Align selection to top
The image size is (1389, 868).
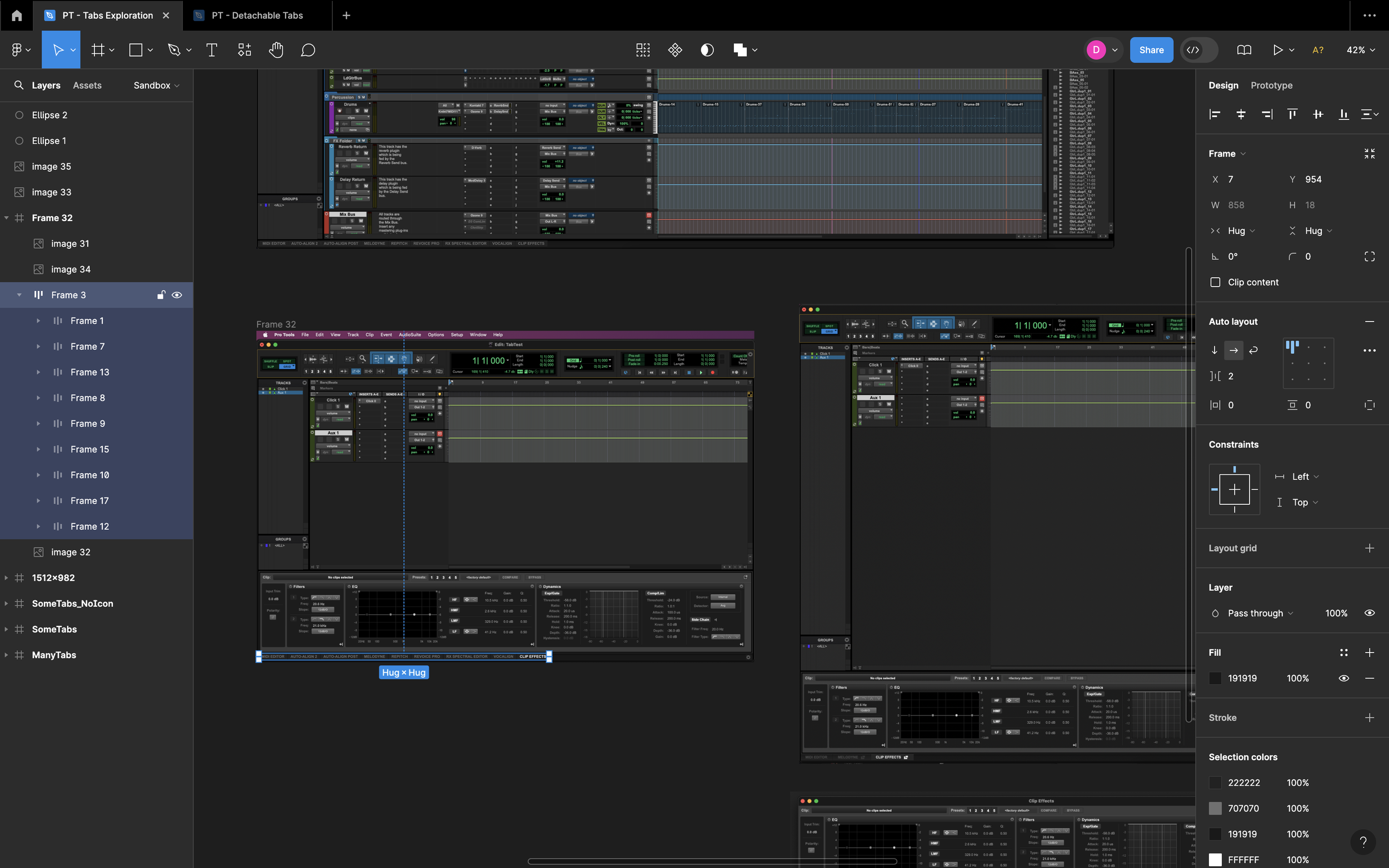pos(1292,114)
